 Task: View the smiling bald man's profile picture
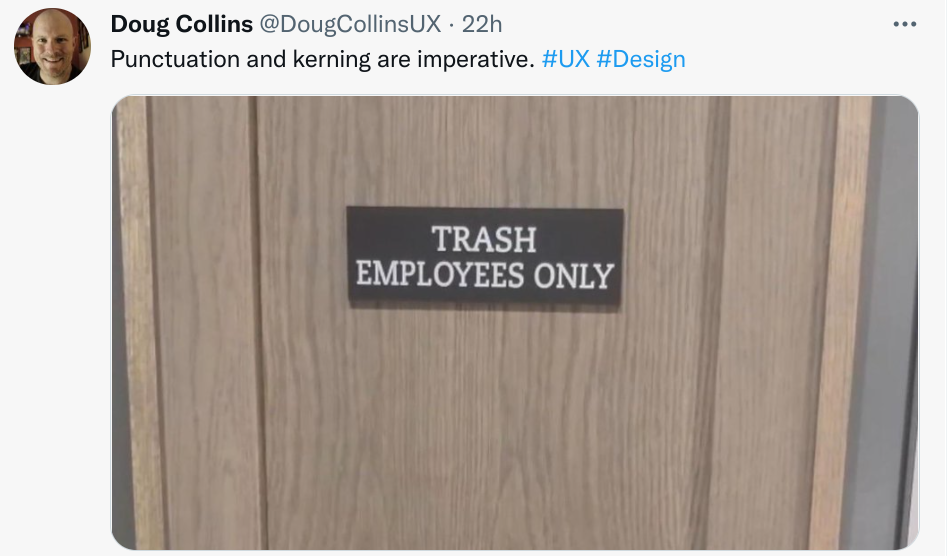[x=53, y=46]
